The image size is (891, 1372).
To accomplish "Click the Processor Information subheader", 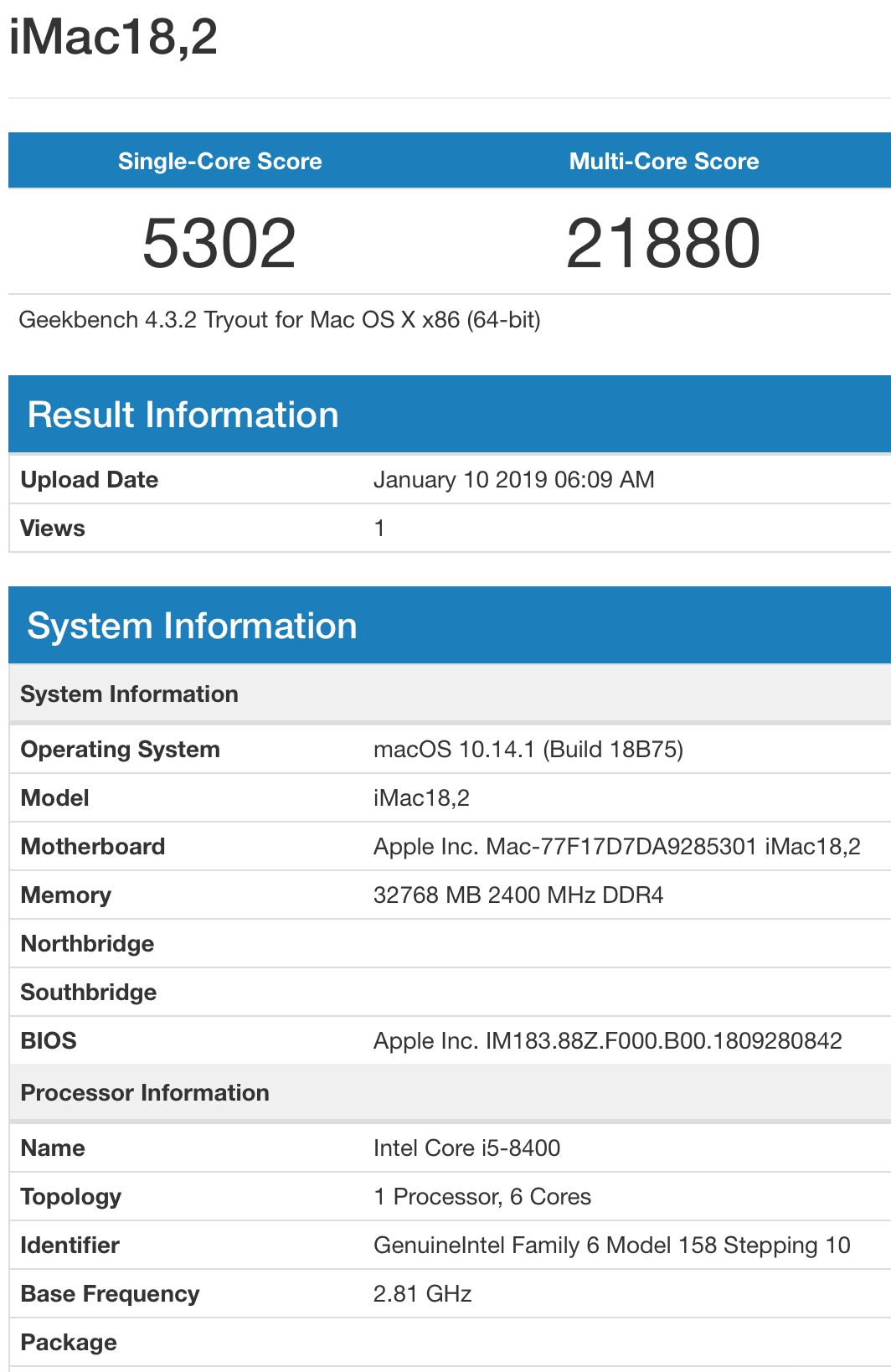I will [x=450, y=1093].
